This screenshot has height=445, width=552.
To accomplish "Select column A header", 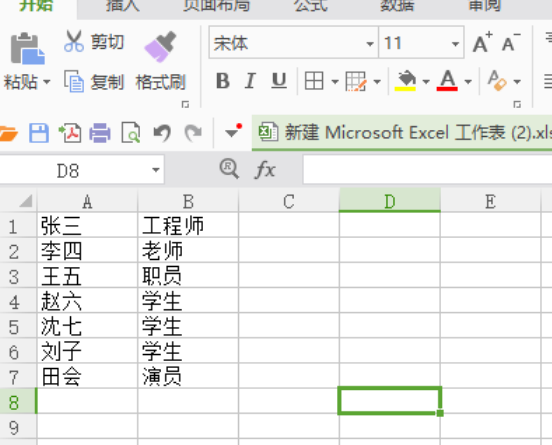I will click(87, 202).
